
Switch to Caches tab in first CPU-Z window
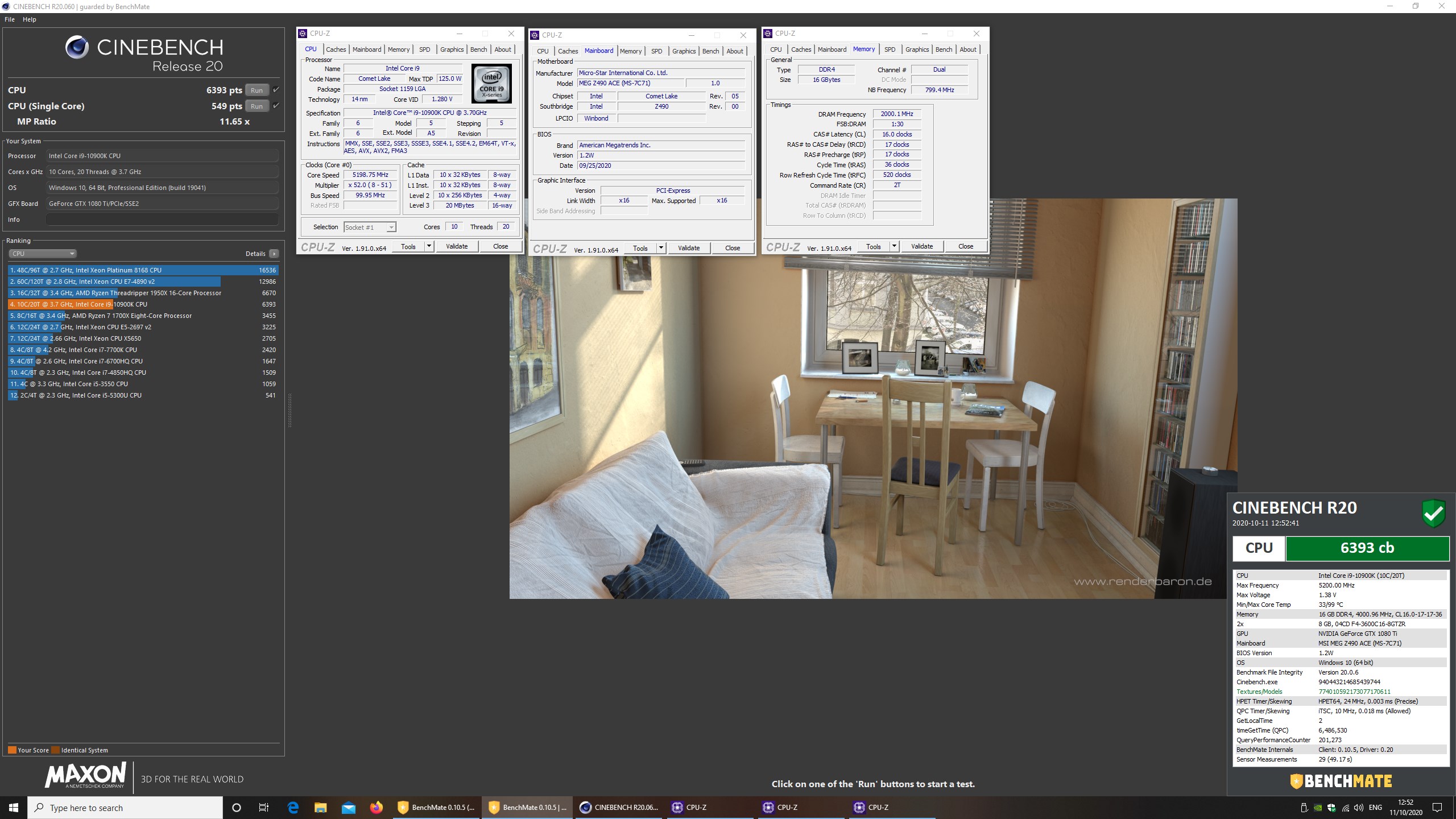pos(336,49)
